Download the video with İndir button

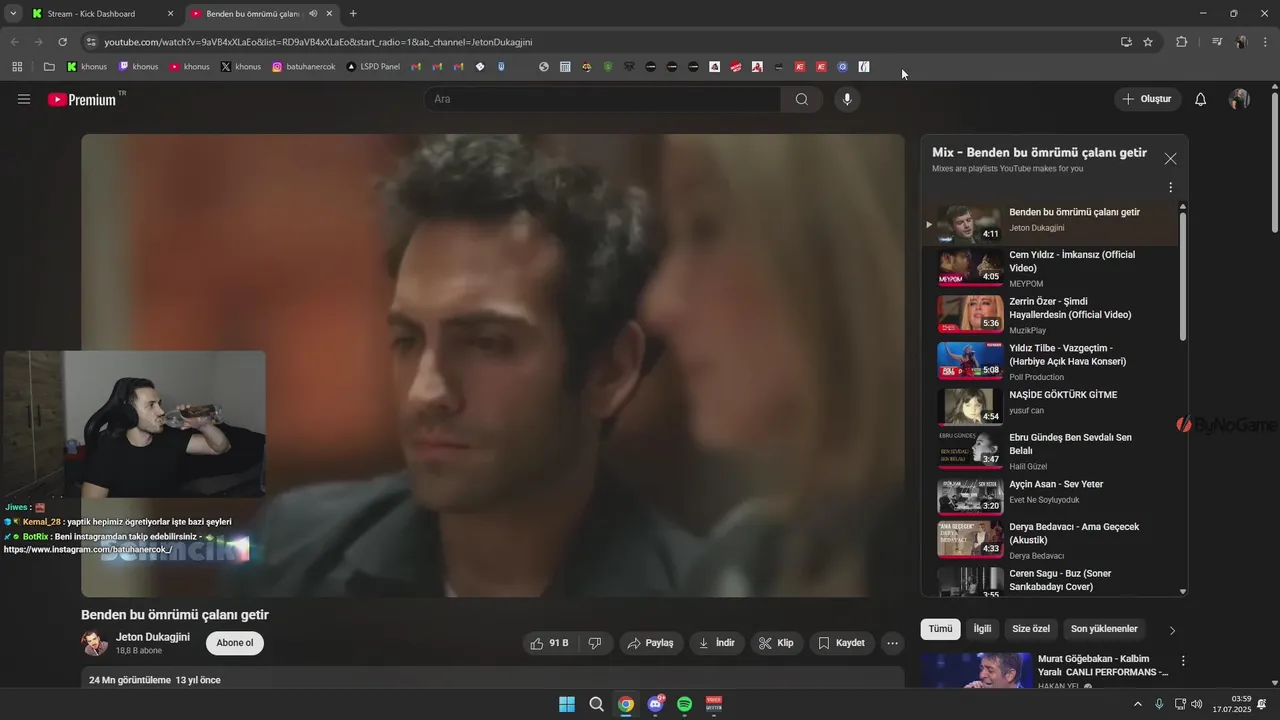tap(716, 643)
